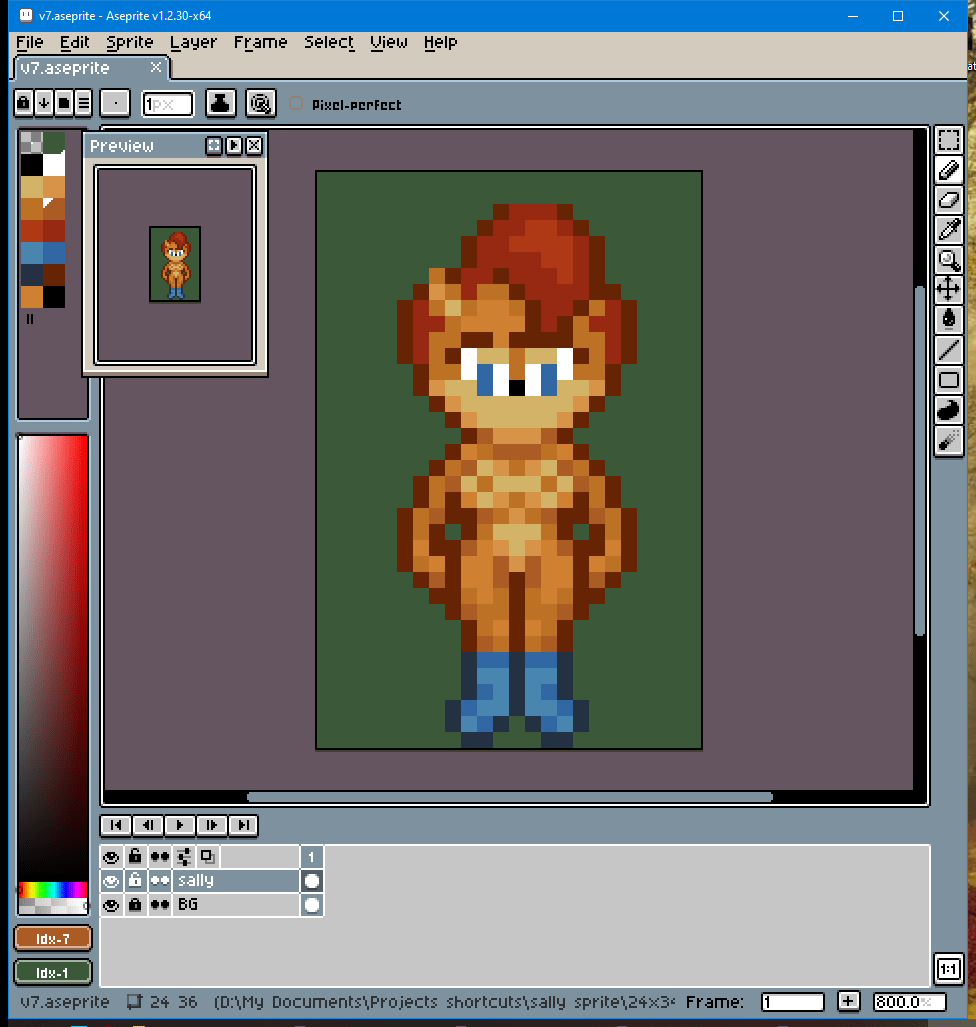Unlock the BG layer padlock

(135, 905)
